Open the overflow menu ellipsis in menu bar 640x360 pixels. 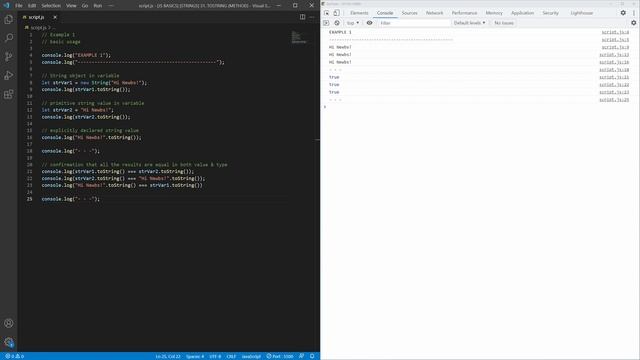tap(111, 6)
